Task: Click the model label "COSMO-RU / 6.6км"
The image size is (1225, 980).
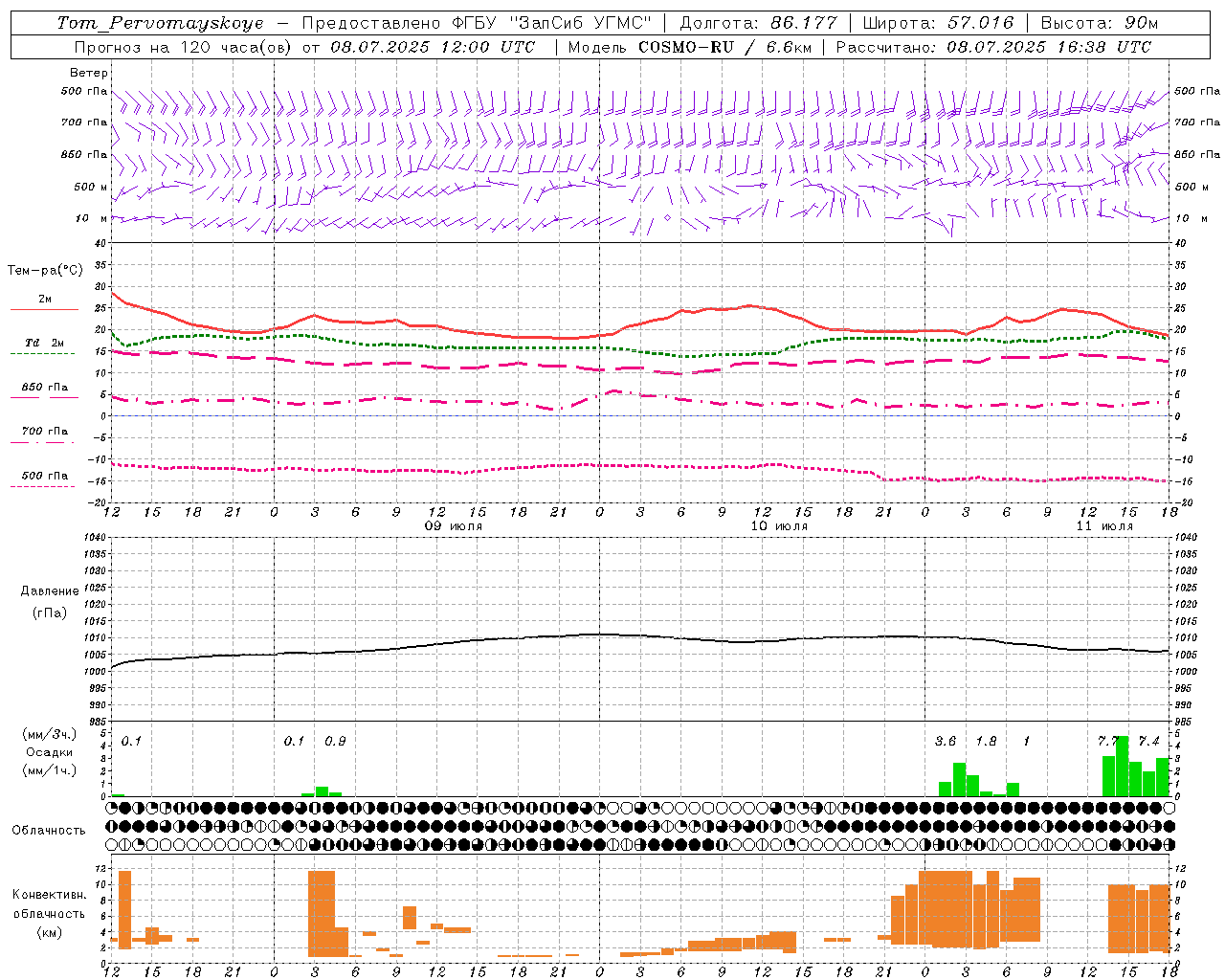Action: pos(724,47)
